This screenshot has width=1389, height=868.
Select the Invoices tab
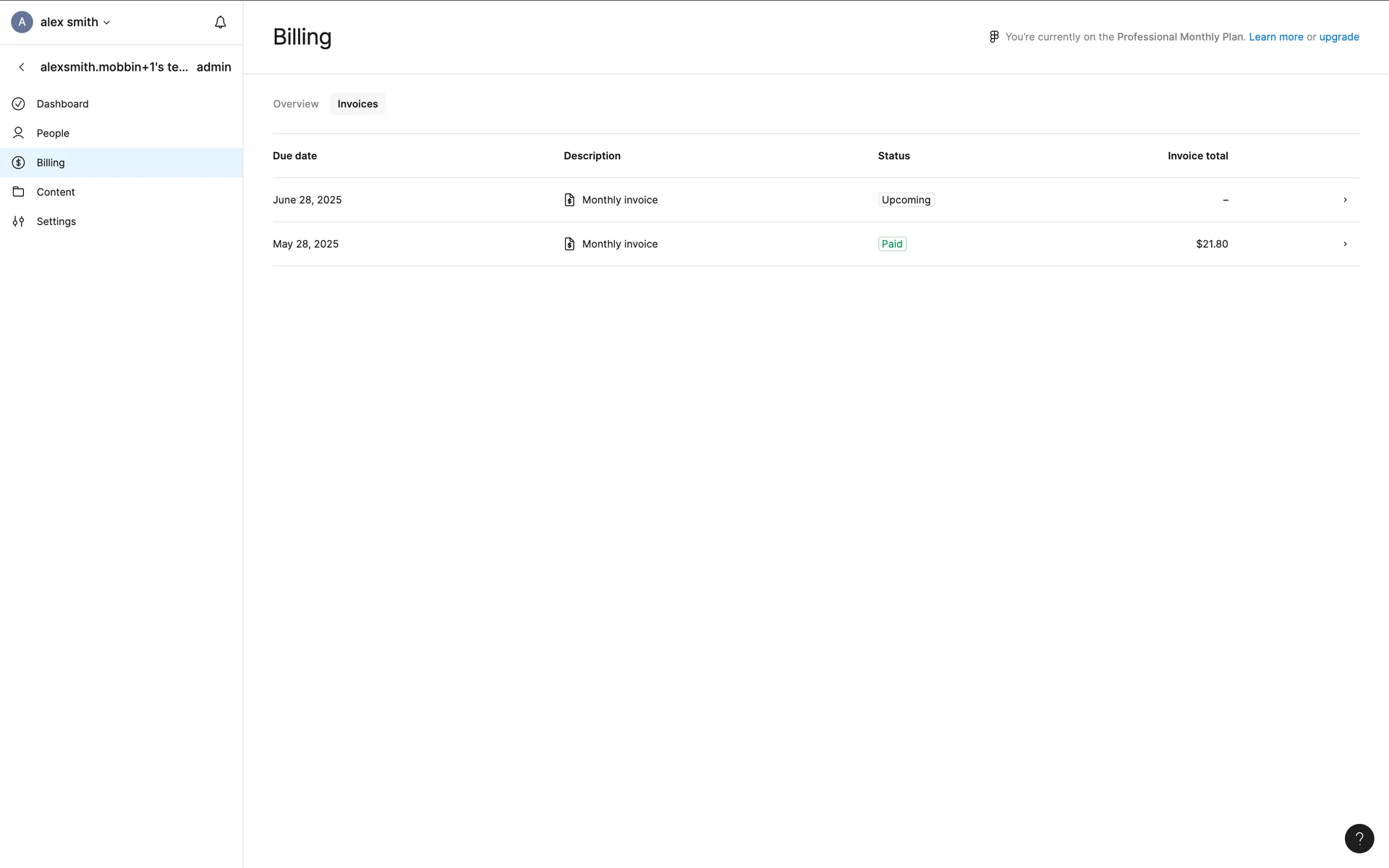coord(357,104)
